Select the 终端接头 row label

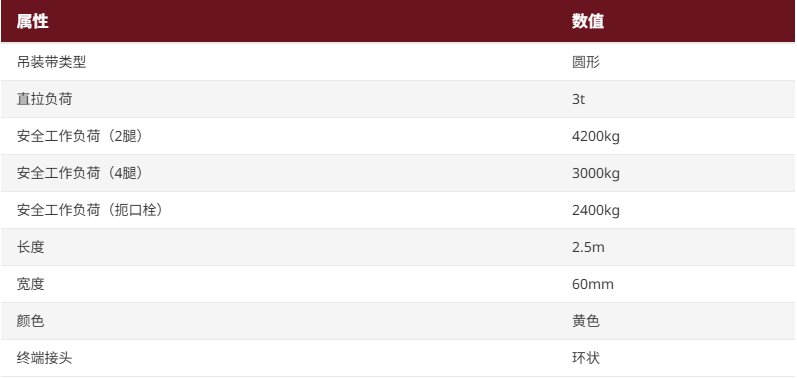click(x=45, y=358)
